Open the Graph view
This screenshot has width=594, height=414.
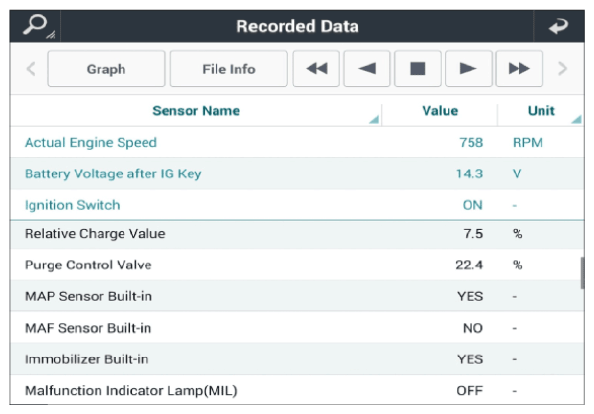click(x=106, y=69)
